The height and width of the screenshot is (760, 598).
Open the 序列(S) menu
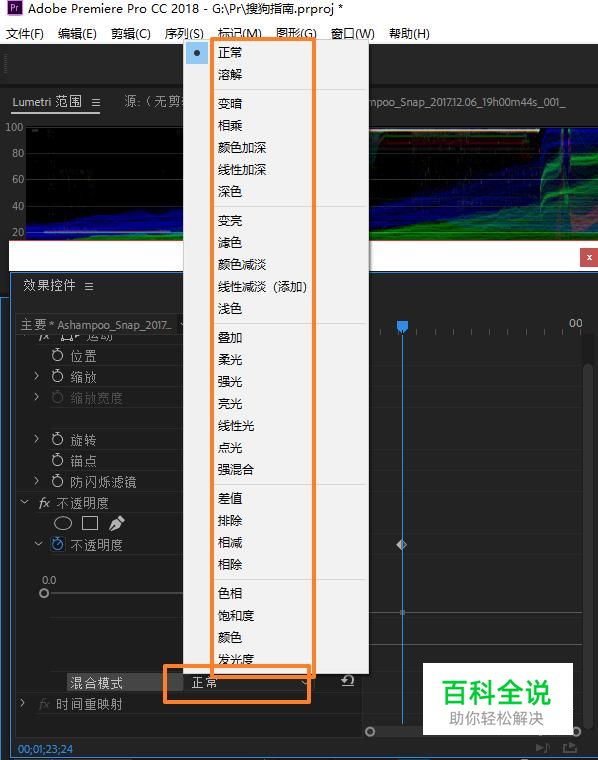point(184,34)
